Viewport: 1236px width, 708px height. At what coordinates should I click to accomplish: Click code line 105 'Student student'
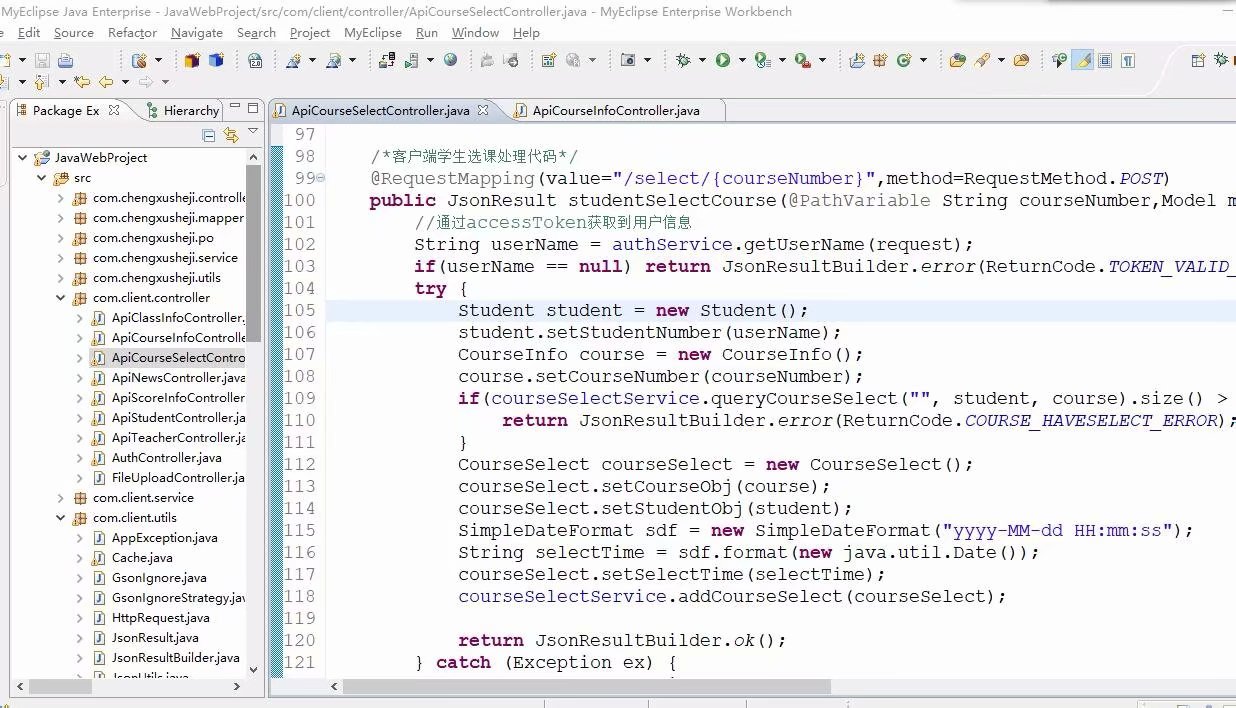tap(633, 310)
